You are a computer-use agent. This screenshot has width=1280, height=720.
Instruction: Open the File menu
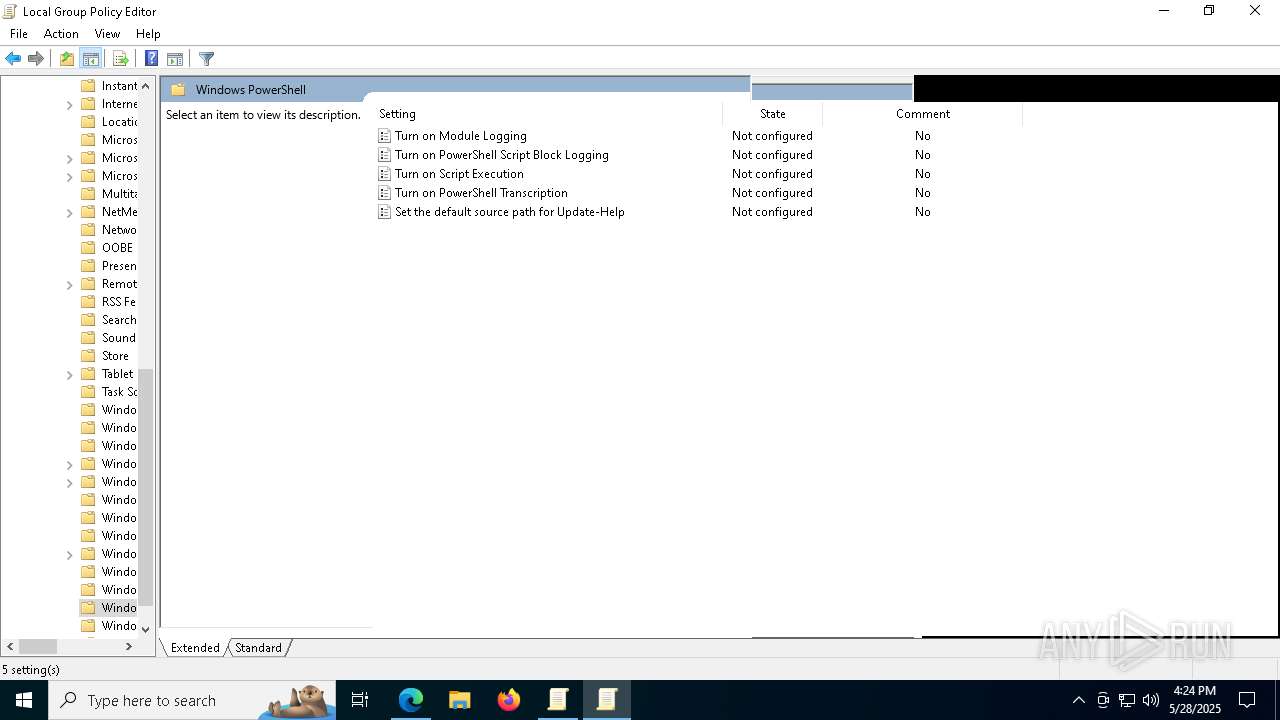click(19, 34)
